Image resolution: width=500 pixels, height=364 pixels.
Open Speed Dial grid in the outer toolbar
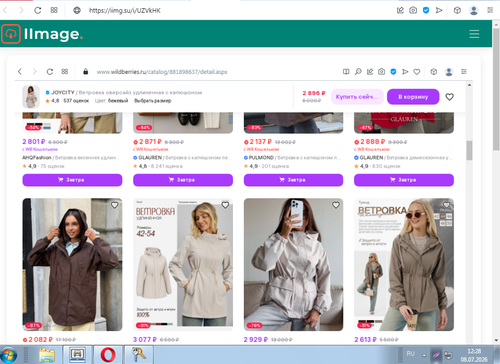[54, 10]
